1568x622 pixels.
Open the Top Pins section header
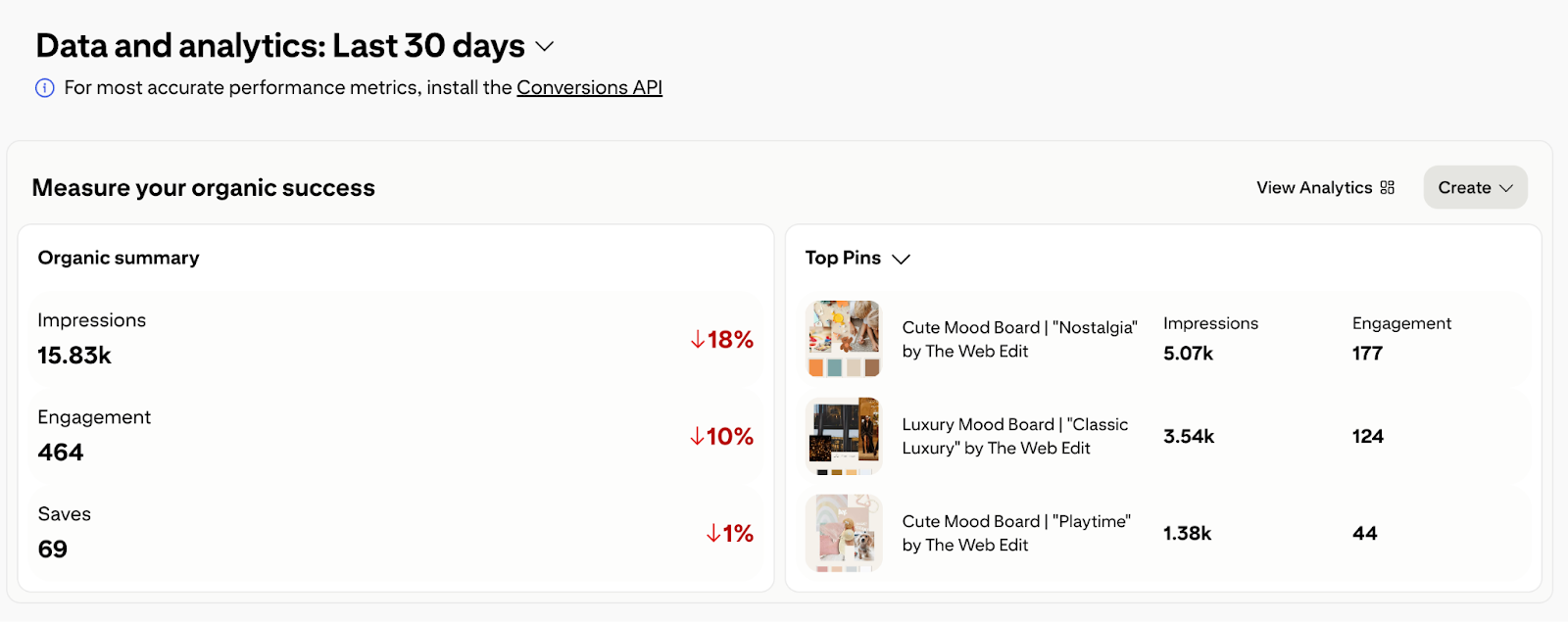point(843,258)
